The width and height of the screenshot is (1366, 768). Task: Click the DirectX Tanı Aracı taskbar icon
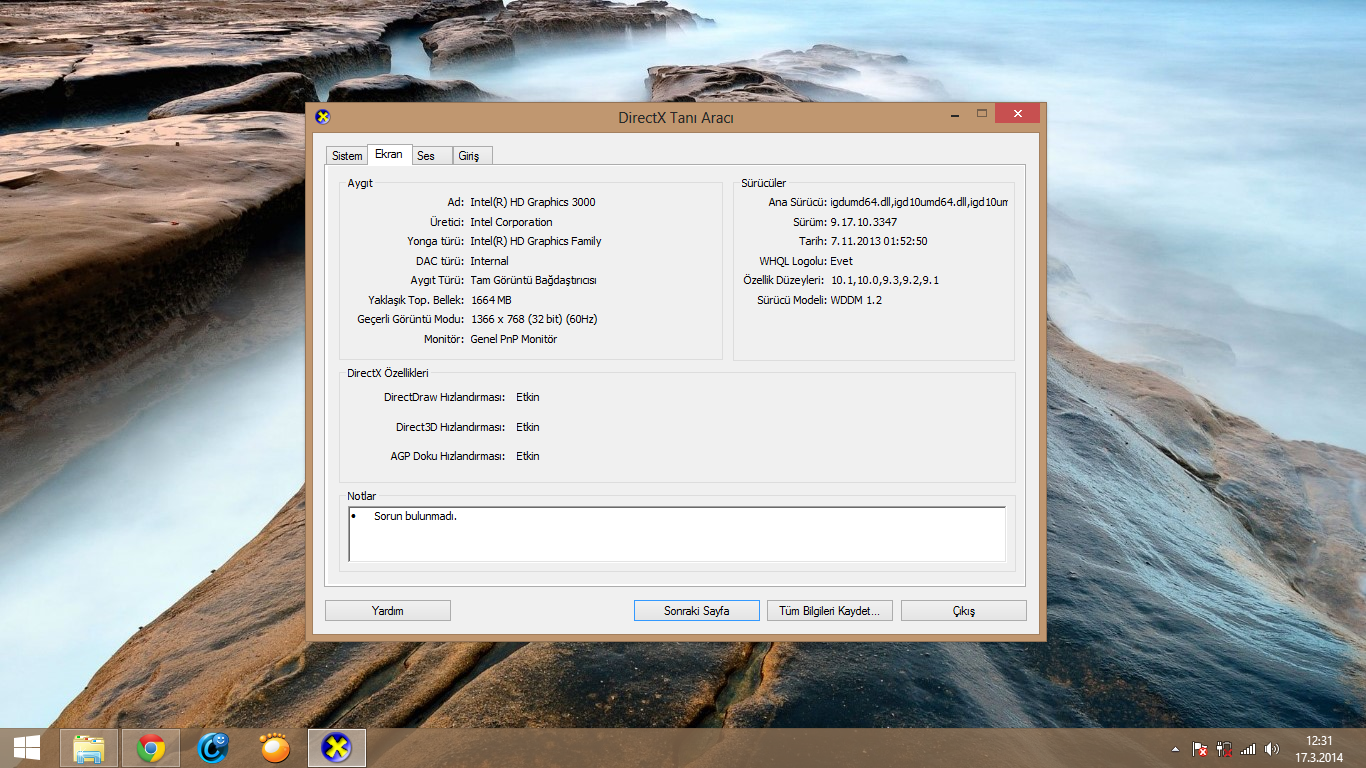(337, 748)
